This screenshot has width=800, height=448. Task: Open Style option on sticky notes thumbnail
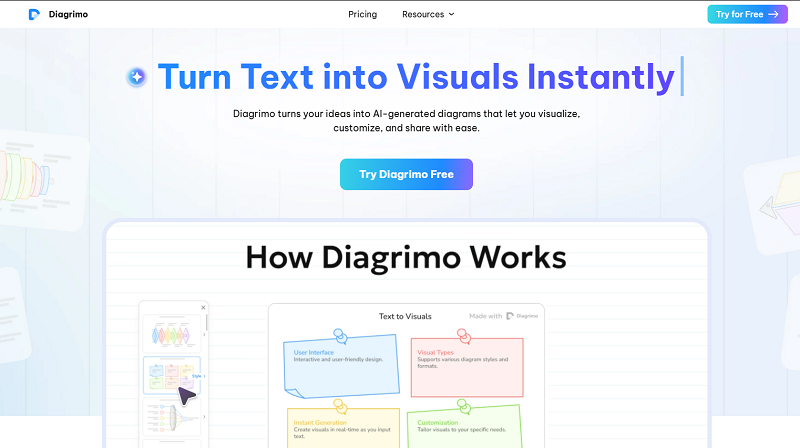(198, 376)
